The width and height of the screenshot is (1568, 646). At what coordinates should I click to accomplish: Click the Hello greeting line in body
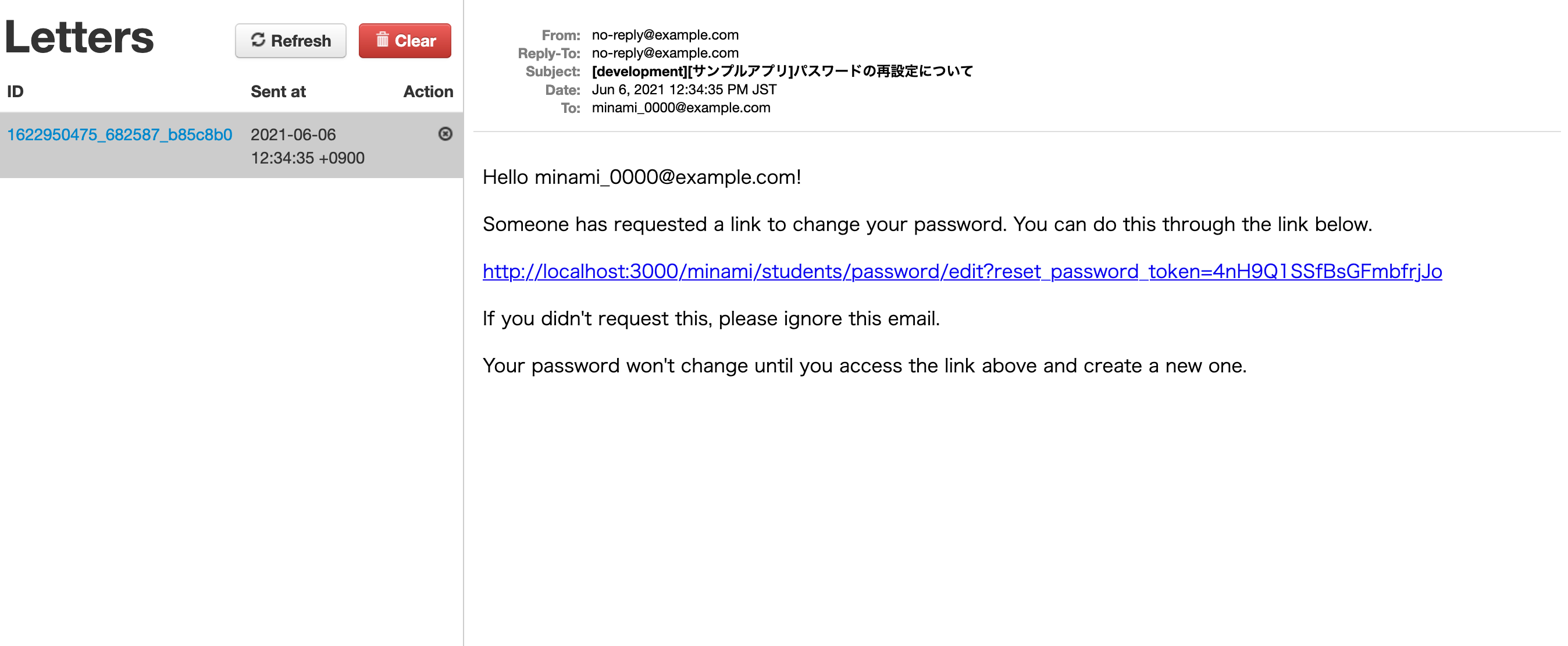coord(642,177)
